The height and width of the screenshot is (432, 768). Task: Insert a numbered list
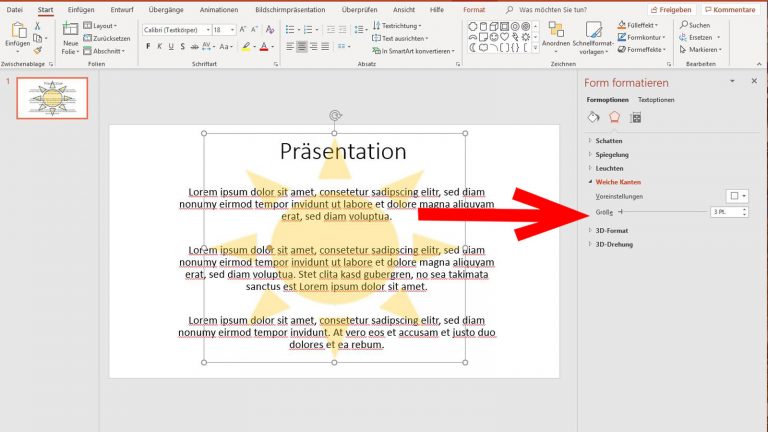point(308,30)
